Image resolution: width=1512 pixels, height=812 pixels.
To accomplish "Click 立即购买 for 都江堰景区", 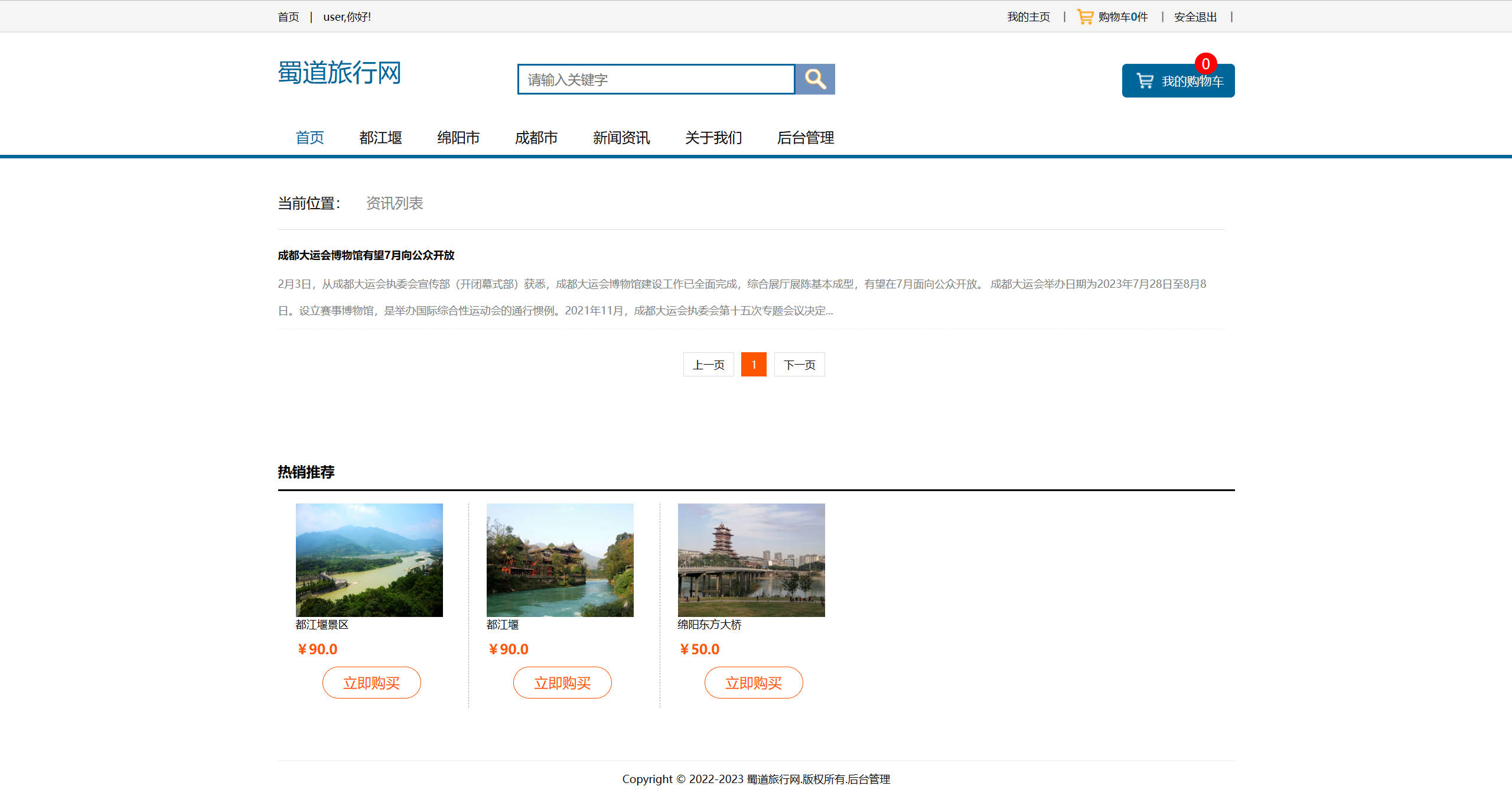I will [371, 682].
